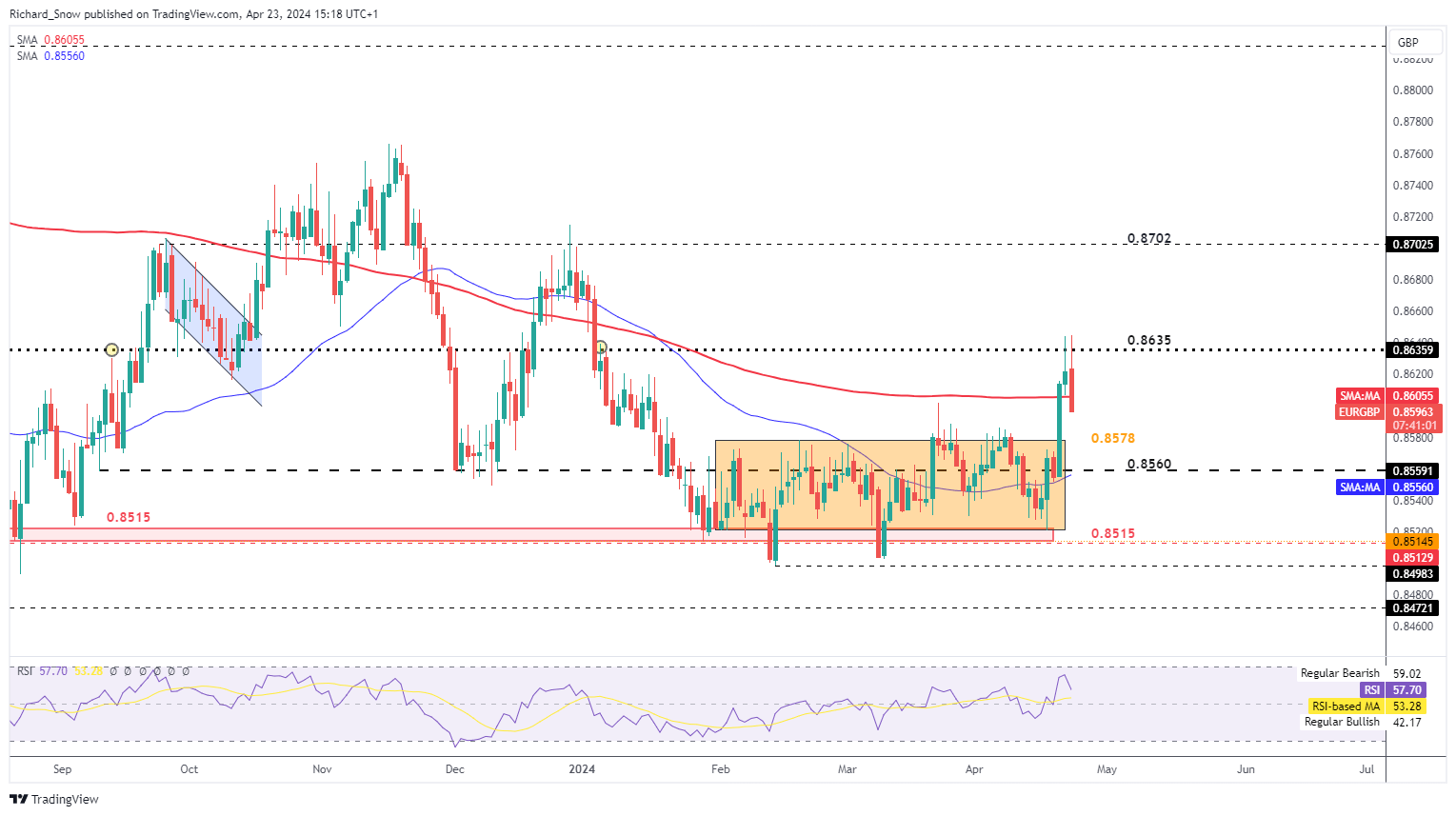Click the Mar label on time axis
Screen dimensions: 1456x816
[847, 769]
